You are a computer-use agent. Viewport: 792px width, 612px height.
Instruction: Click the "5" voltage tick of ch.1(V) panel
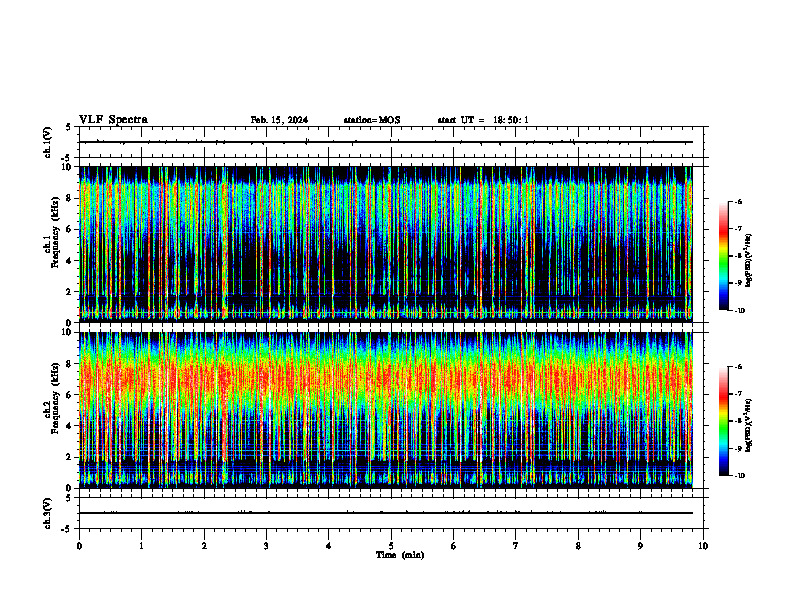pyautogui.click(x=68, y=127)
